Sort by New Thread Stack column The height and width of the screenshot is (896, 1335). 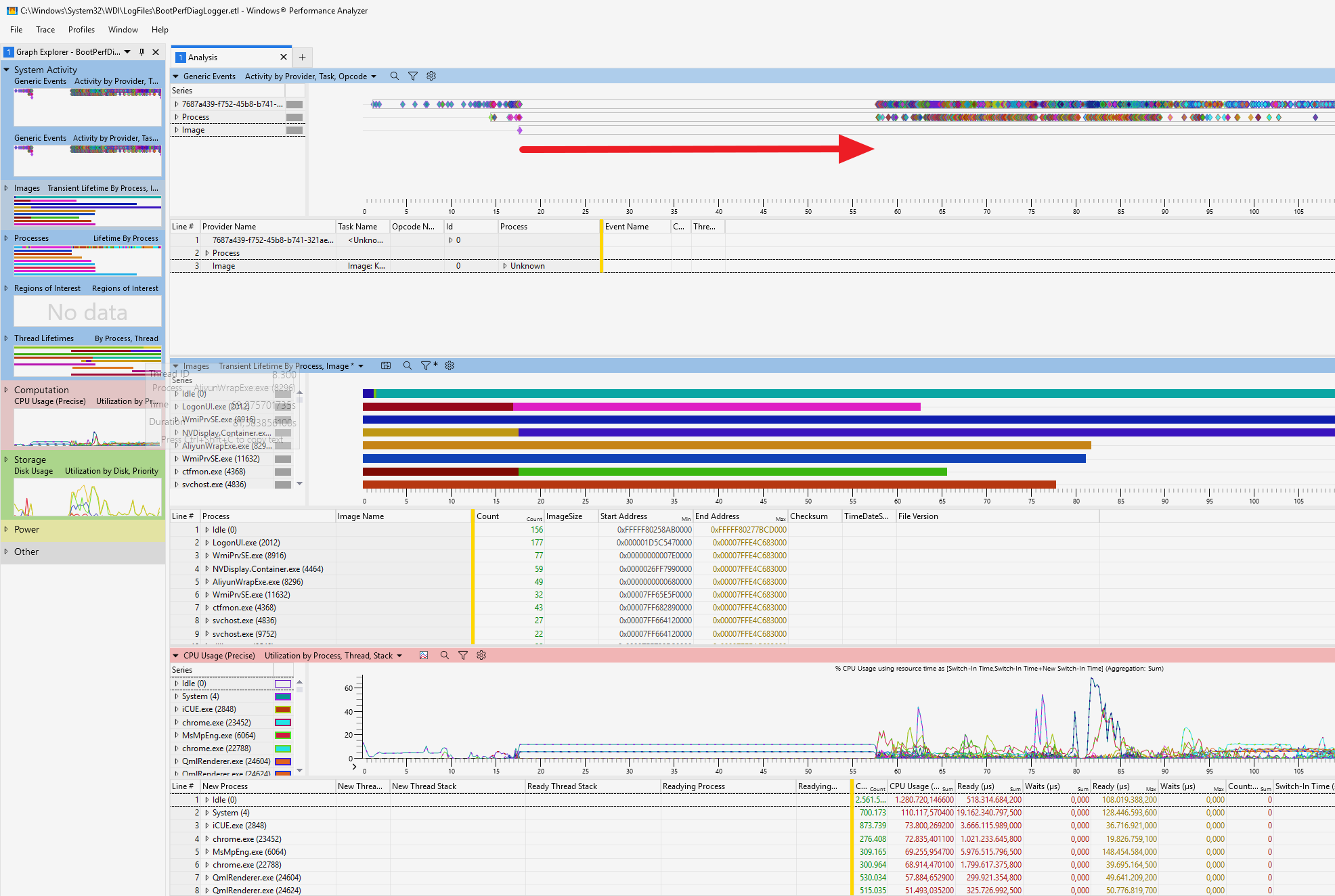tap(458, 786)
